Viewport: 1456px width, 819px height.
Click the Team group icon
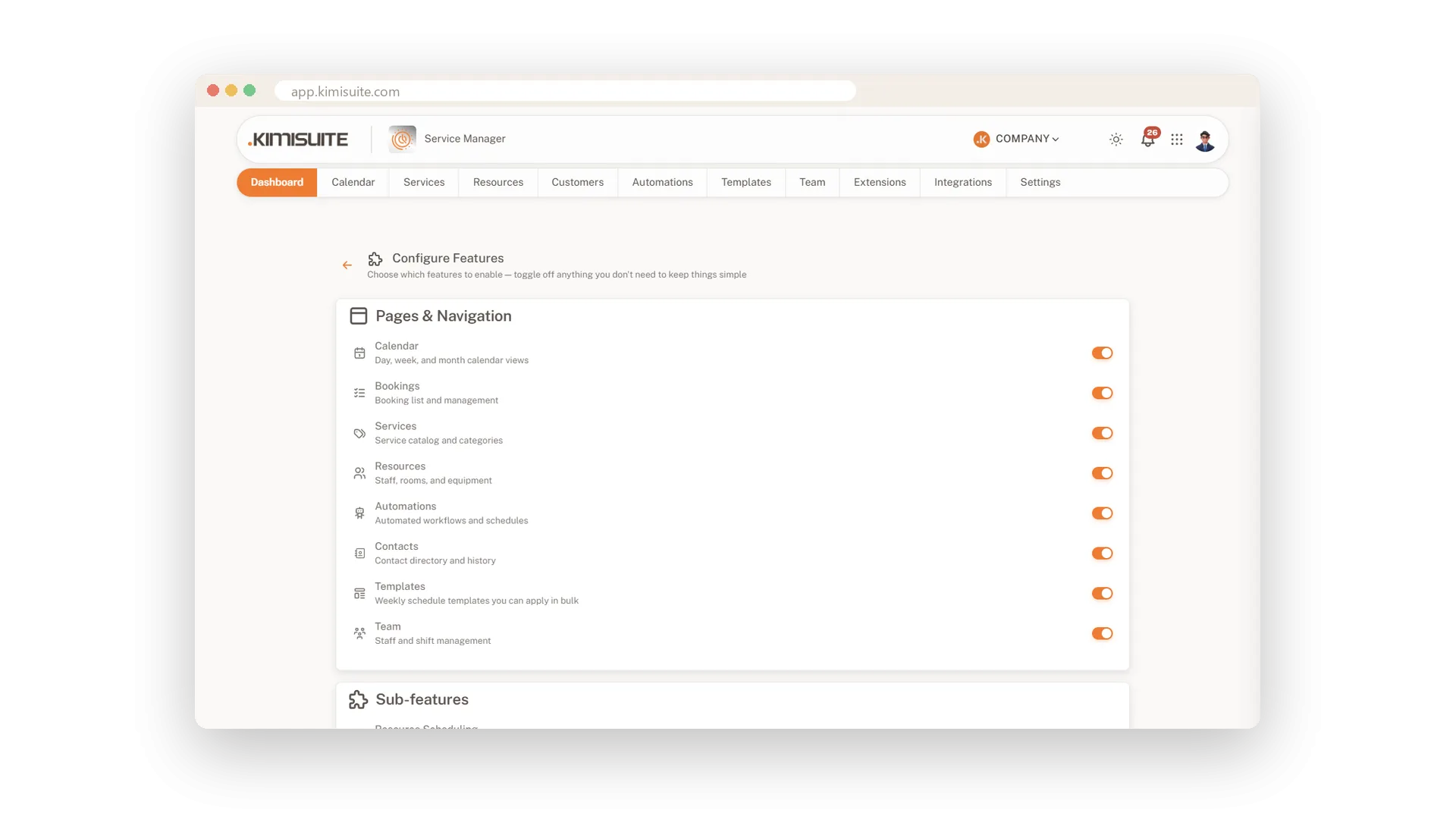click(x=359, y=634)
